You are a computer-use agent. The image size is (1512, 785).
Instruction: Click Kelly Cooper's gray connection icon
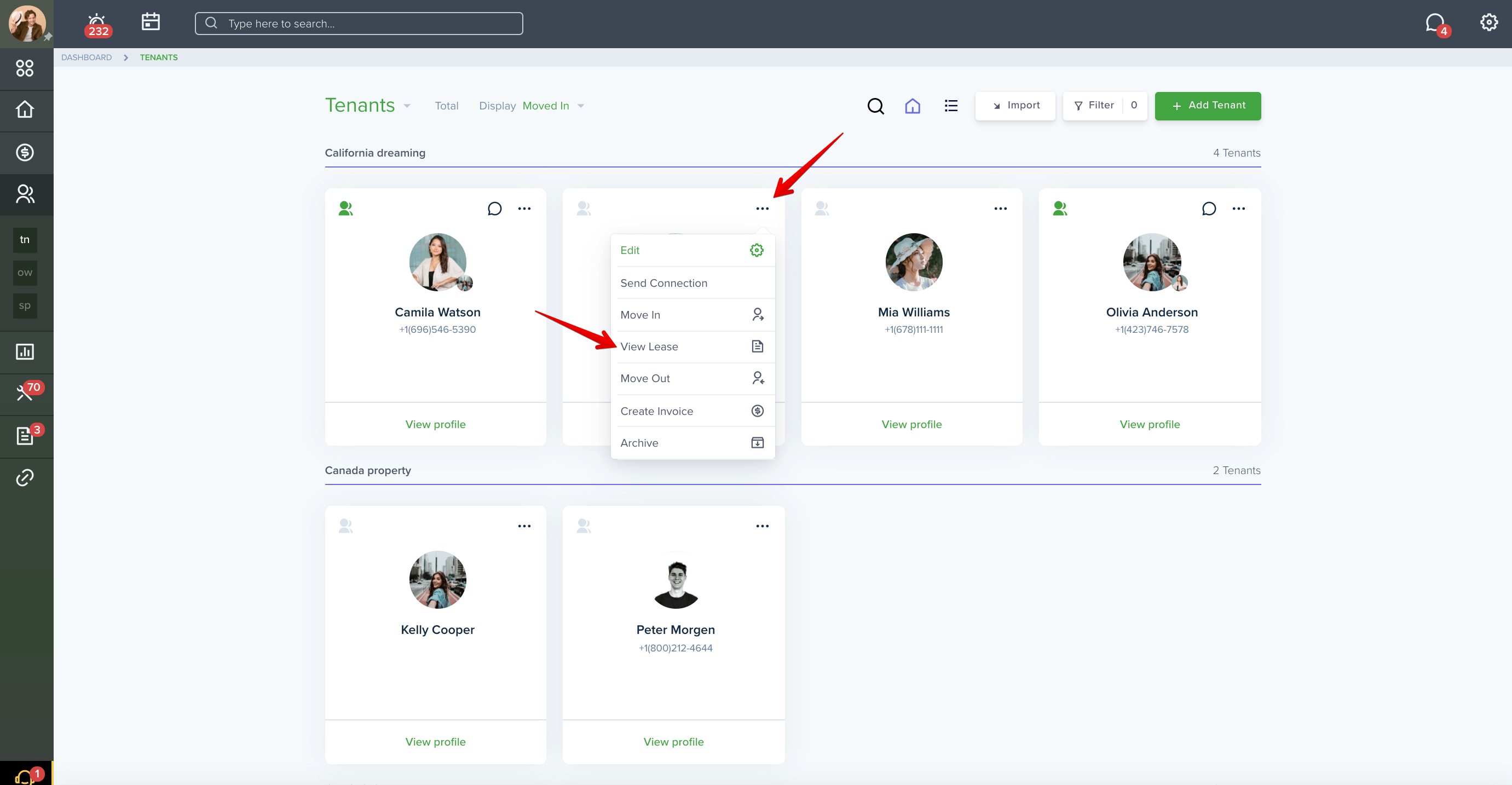(345, 526)
